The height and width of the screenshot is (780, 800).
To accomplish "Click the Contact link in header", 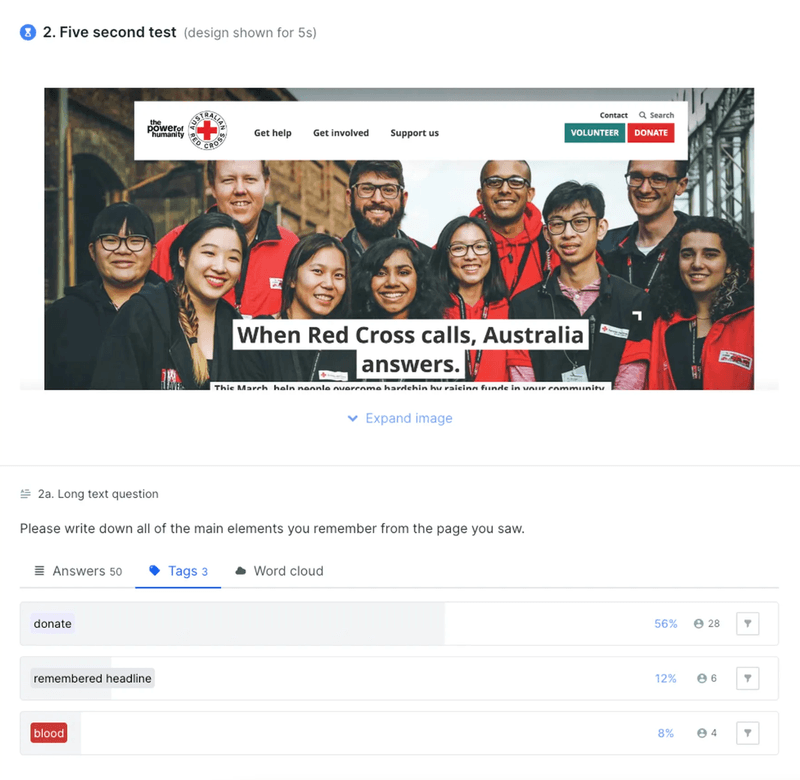I will point(613,115).
